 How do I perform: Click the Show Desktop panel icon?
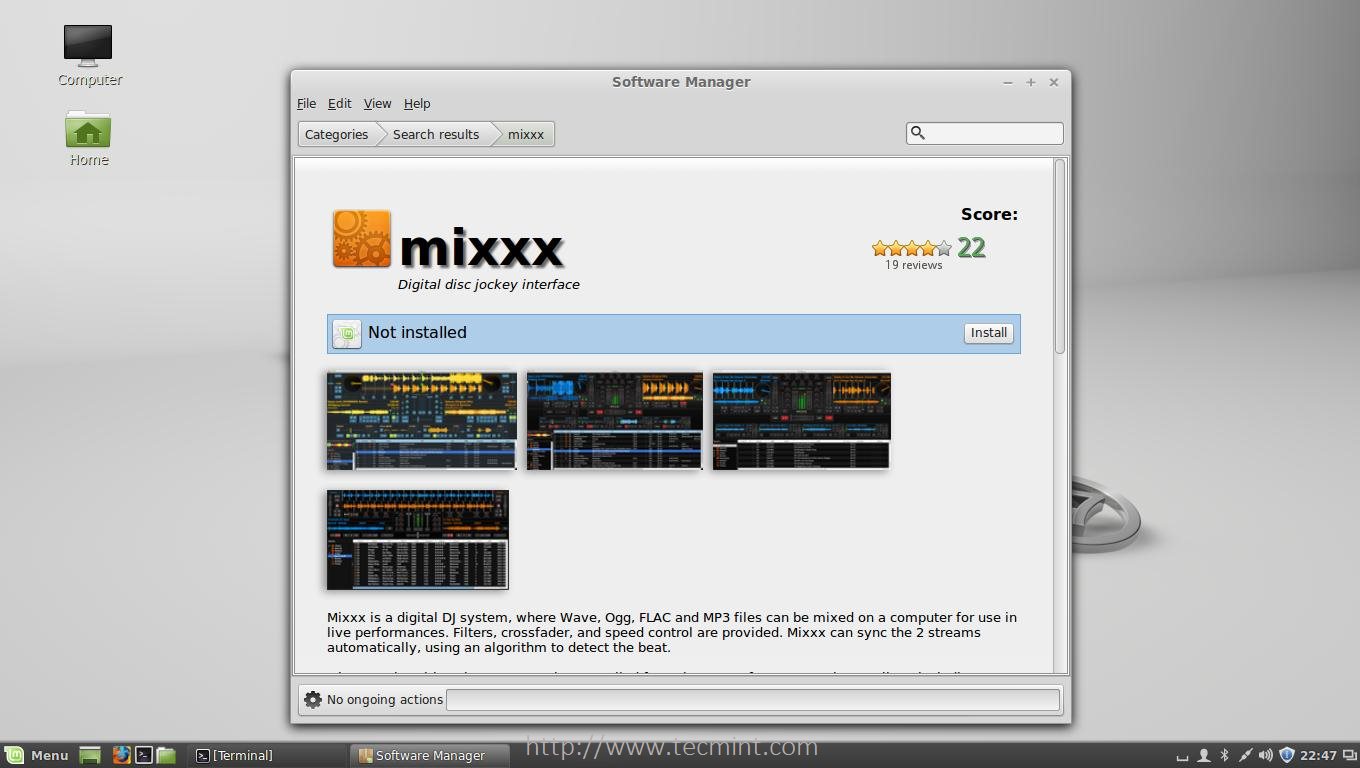point(90,755)
